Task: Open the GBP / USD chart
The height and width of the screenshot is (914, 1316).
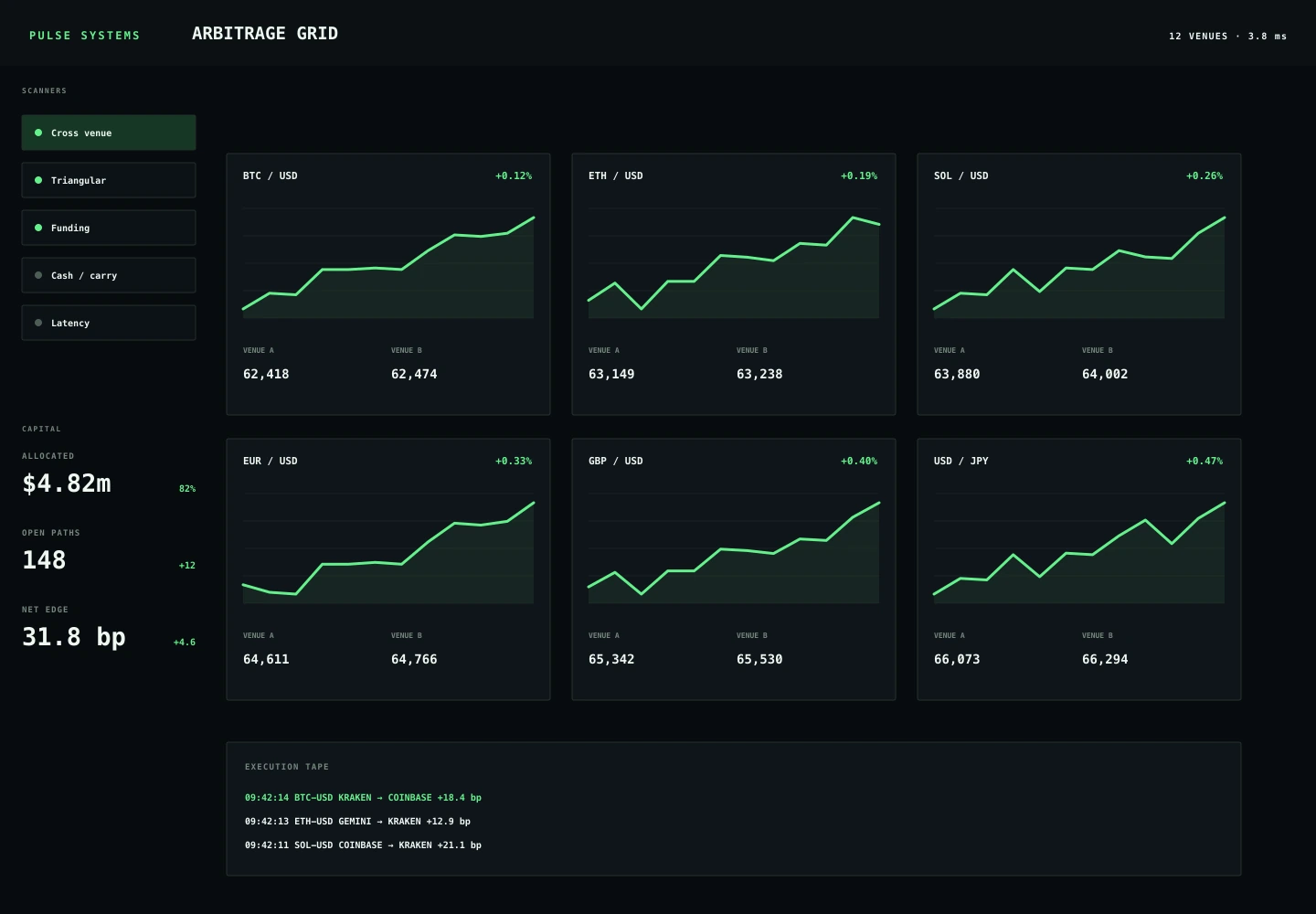Action: tap(734, 549)
